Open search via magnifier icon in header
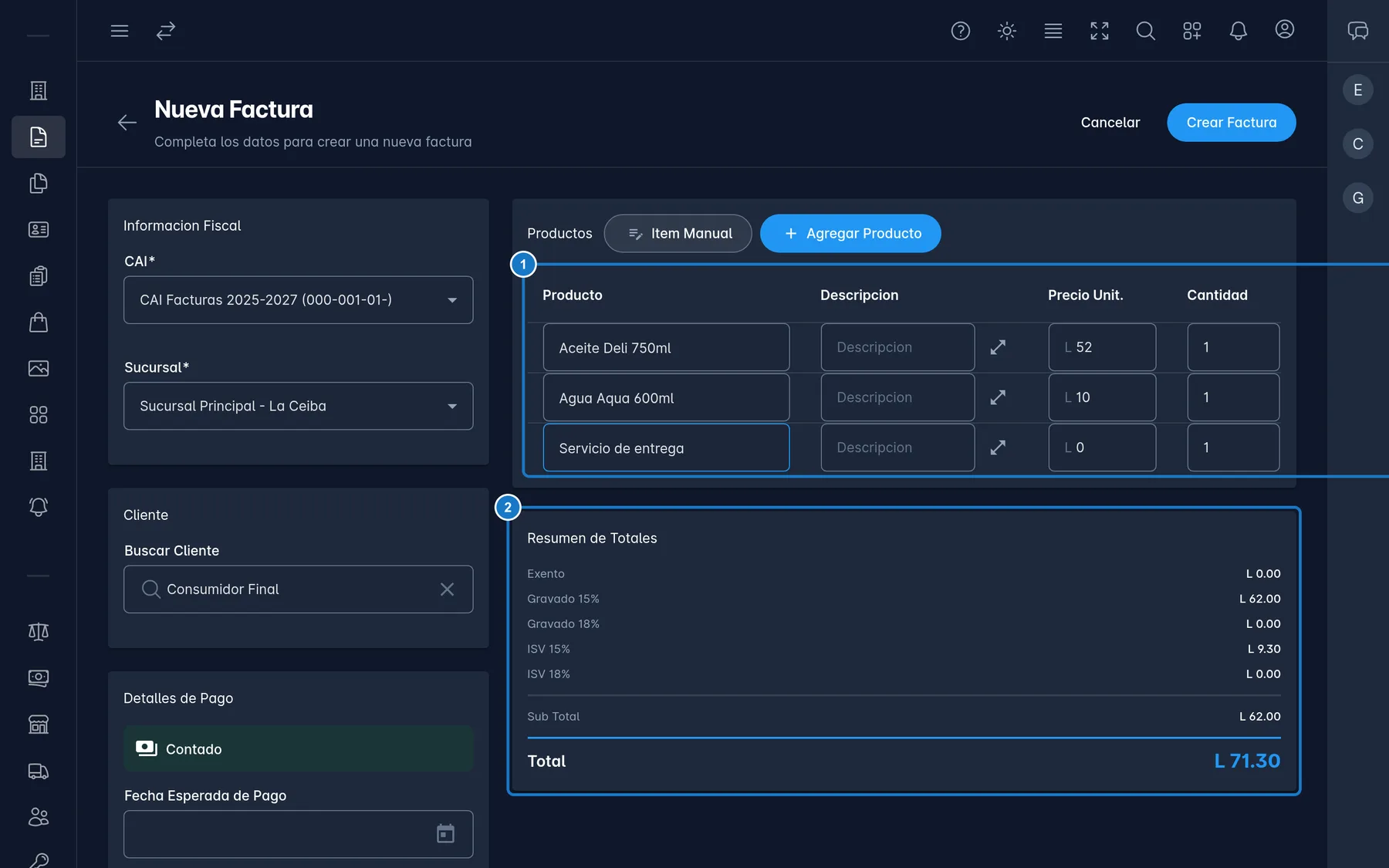 tap(1146, 31)
